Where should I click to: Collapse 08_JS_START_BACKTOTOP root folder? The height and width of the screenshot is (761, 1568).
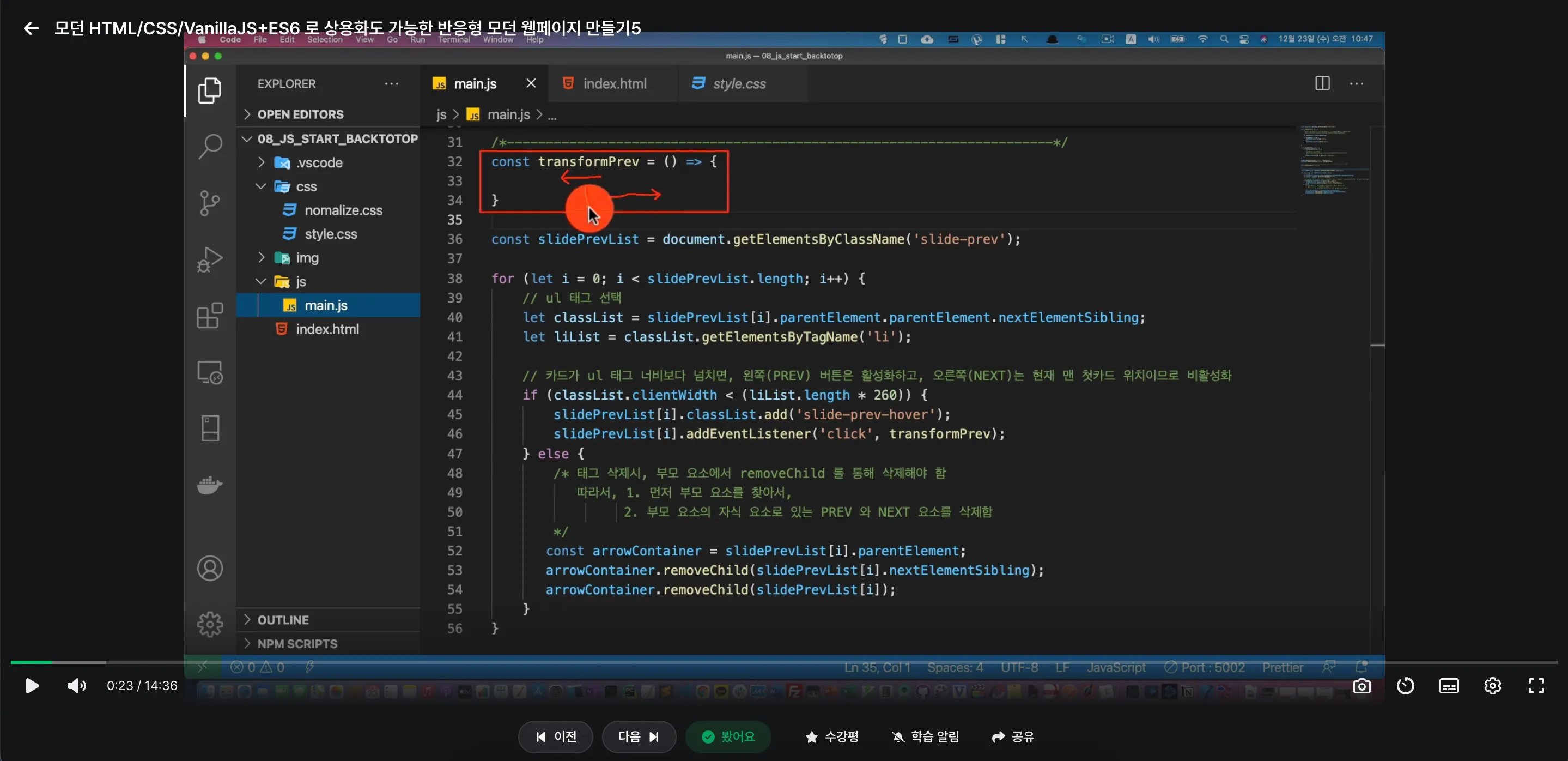[x=329, y=139]
